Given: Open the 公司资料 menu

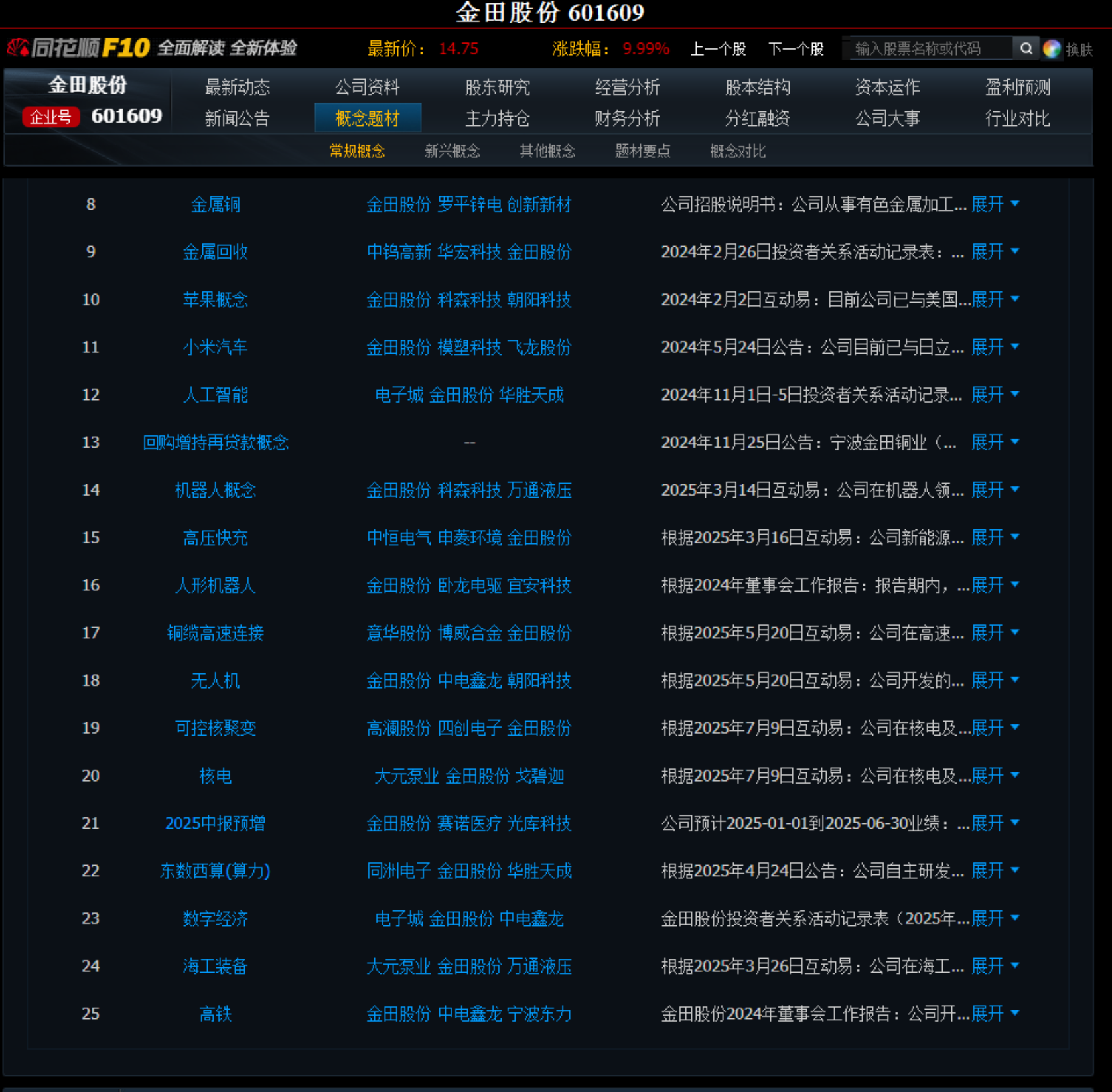Looking at the screenshot, I should 368,87.
